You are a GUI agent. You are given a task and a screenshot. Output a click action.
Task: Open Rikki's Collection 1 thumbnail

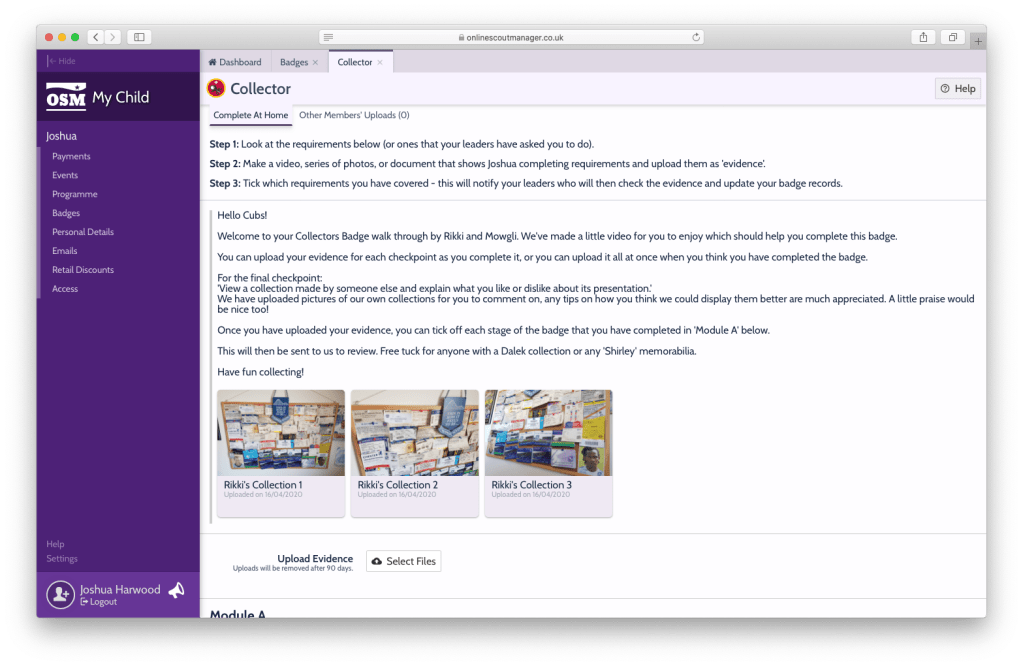pos(281,433)
